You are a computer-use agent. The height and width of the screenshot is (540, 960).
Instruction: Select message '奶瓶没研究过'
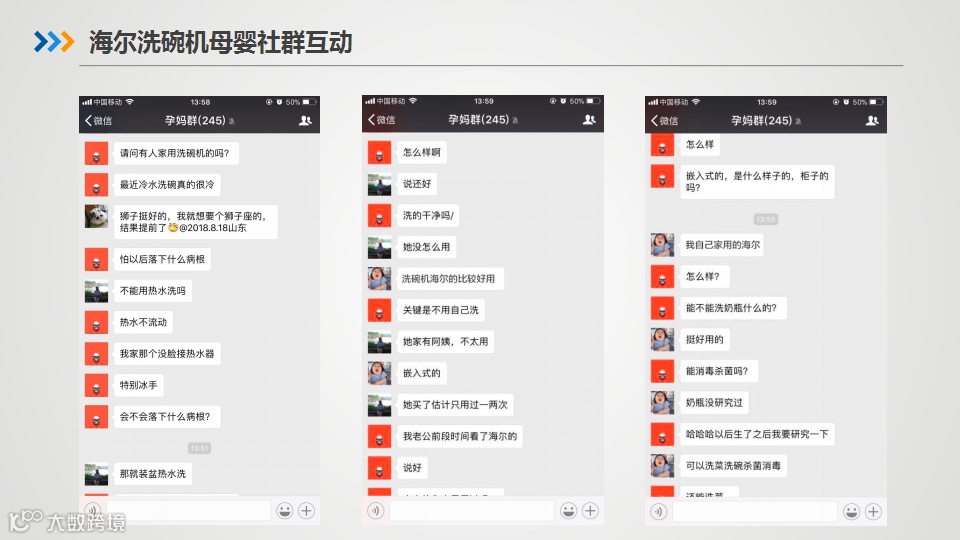tap(714, 402)
